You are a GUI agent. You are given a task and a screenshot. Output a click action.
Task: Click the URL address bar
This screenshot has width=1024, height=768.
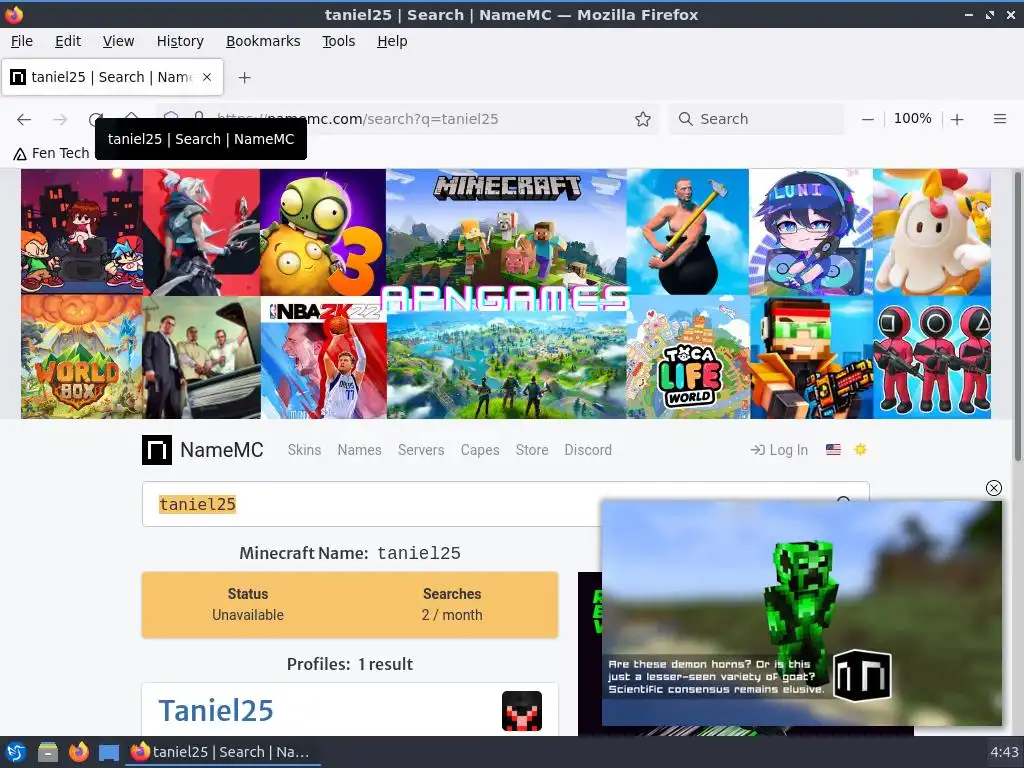coord(406,119)
